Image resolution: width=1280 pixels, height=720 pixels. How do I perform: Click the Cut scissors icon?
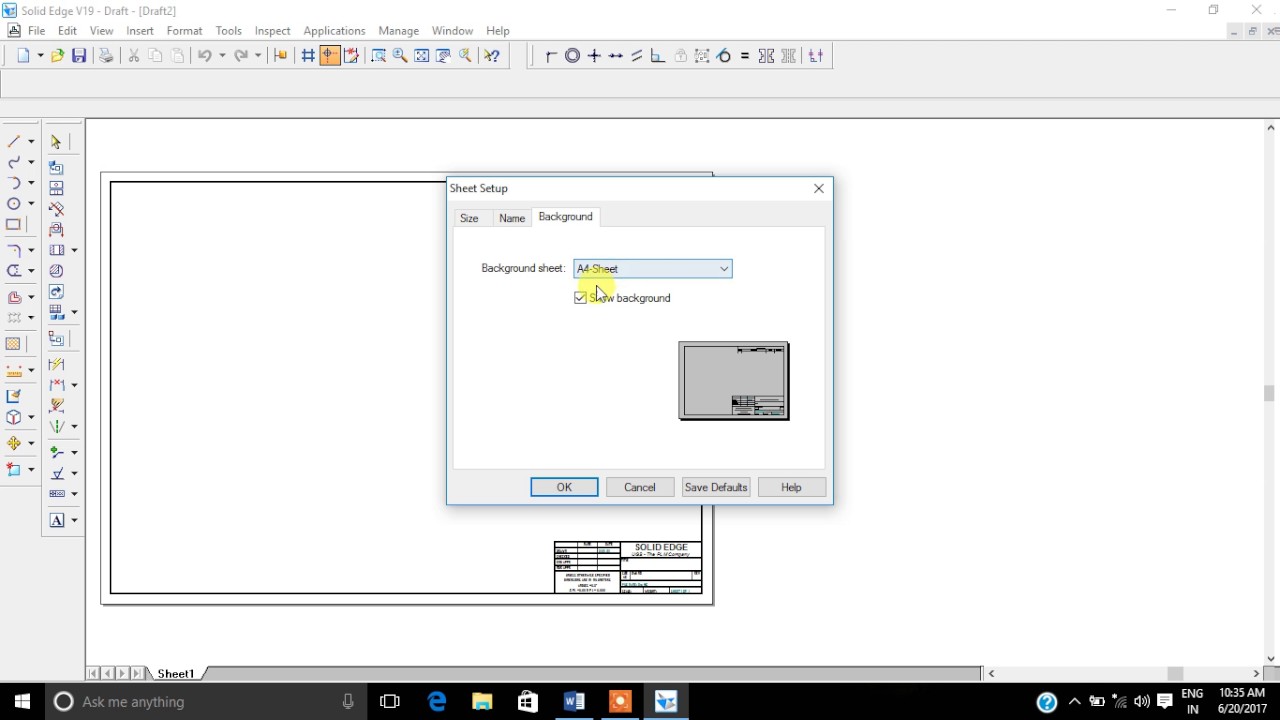click(134, 56)
